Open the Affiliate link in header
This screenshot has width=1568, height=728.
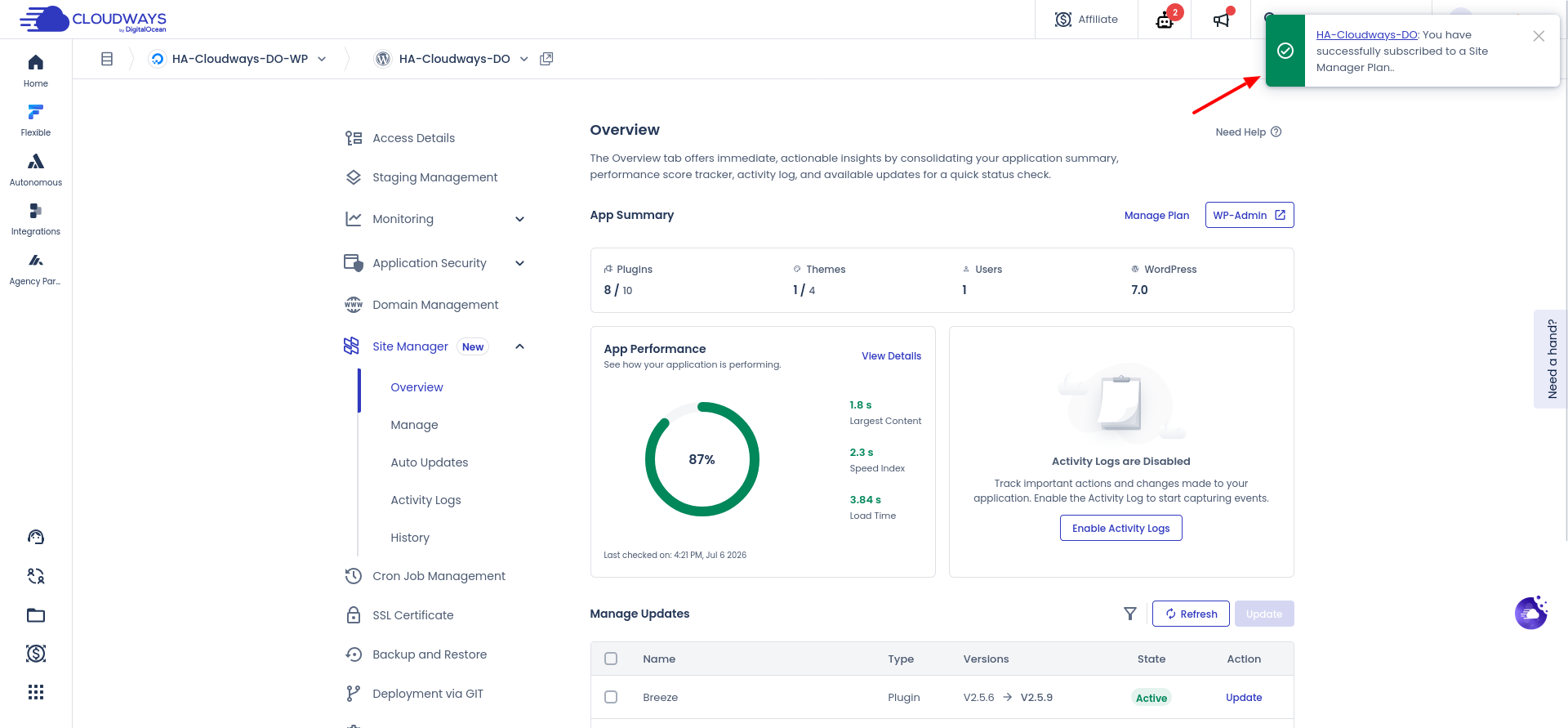coord(1086,20)
